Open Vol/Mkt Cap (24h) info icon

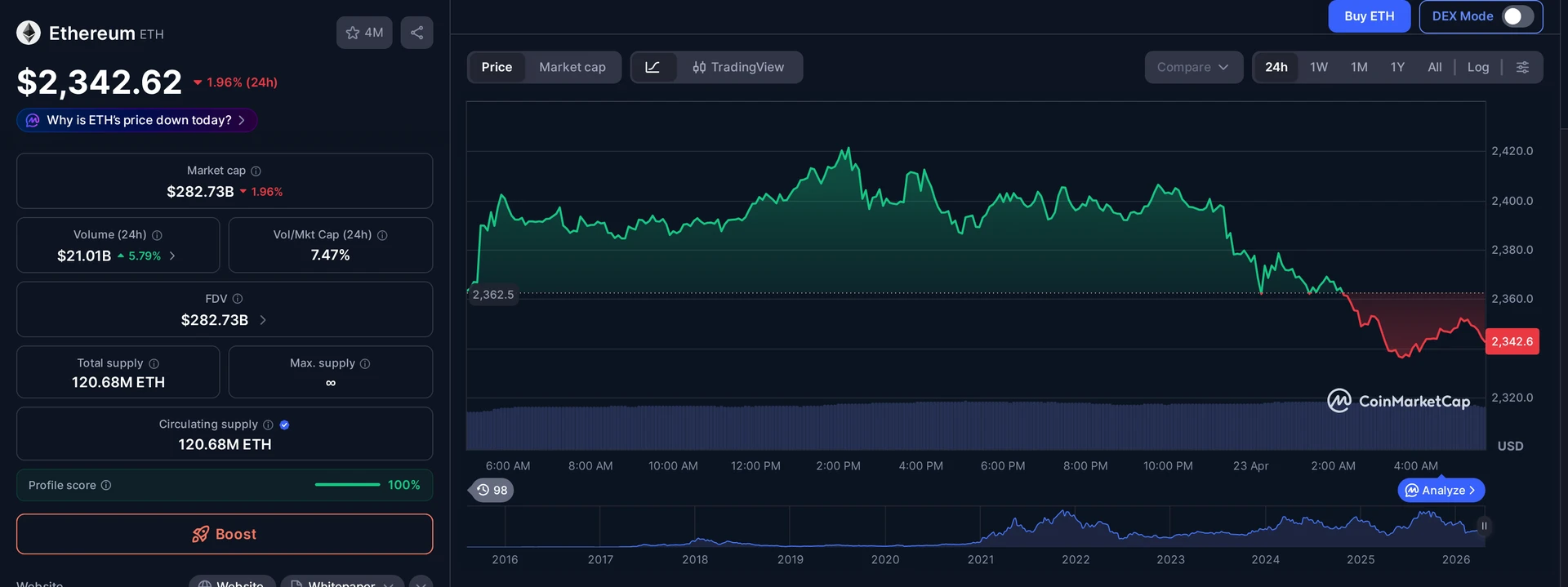click(x=382, y=235)
